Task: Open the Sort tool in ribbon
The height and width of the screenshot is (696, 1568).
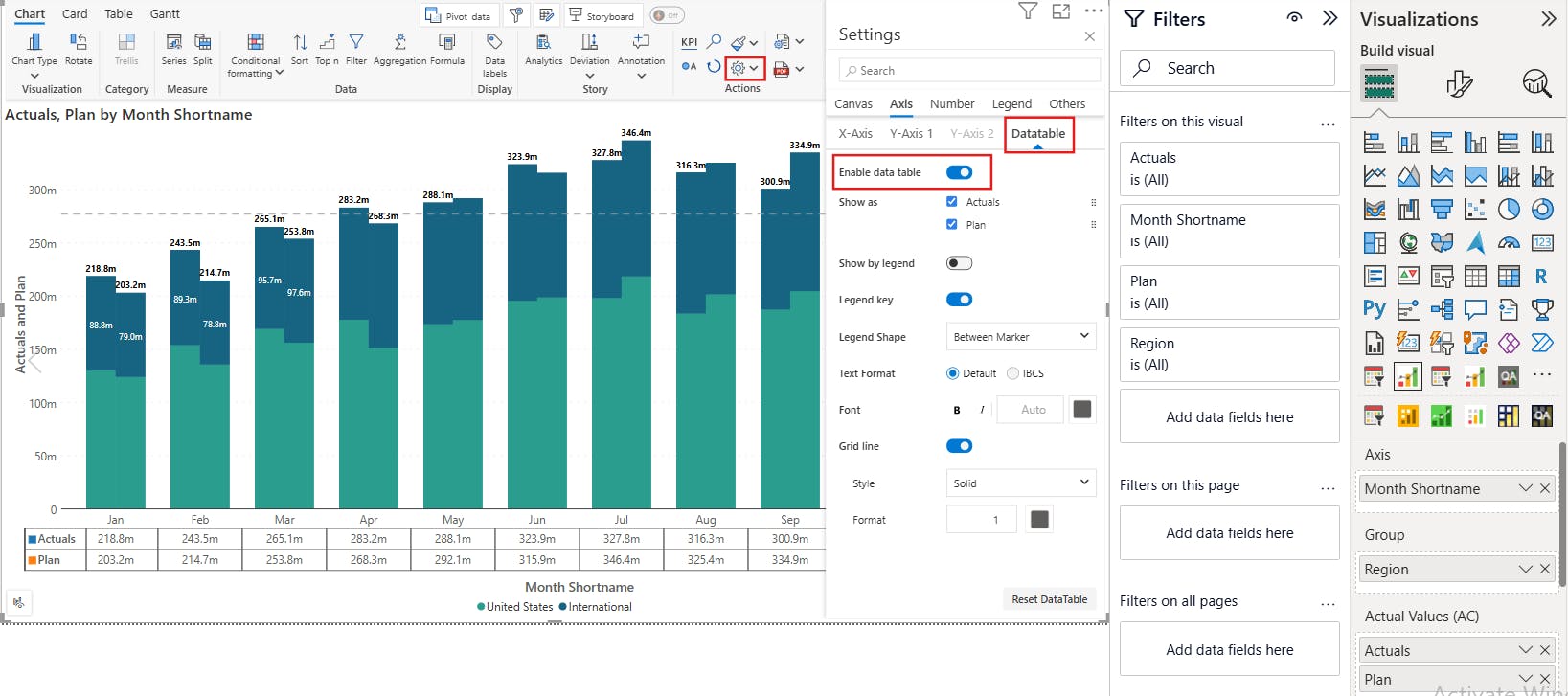Action: coord(300,43)
